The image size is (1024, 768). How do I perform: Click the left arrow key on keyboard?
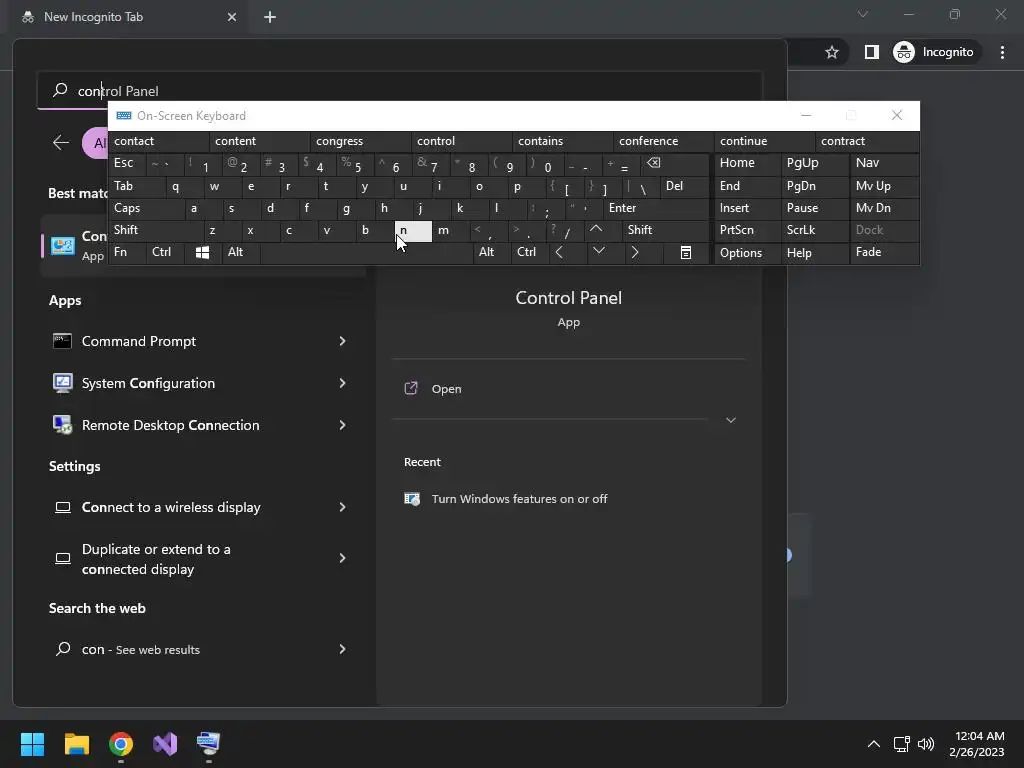click(x=559, y=252)
